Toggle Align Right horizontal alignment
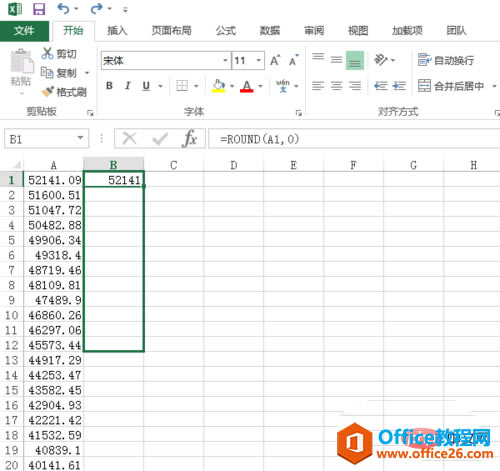Image resolution: width=500 pixels, height=471 pixels. coord(355,86)
